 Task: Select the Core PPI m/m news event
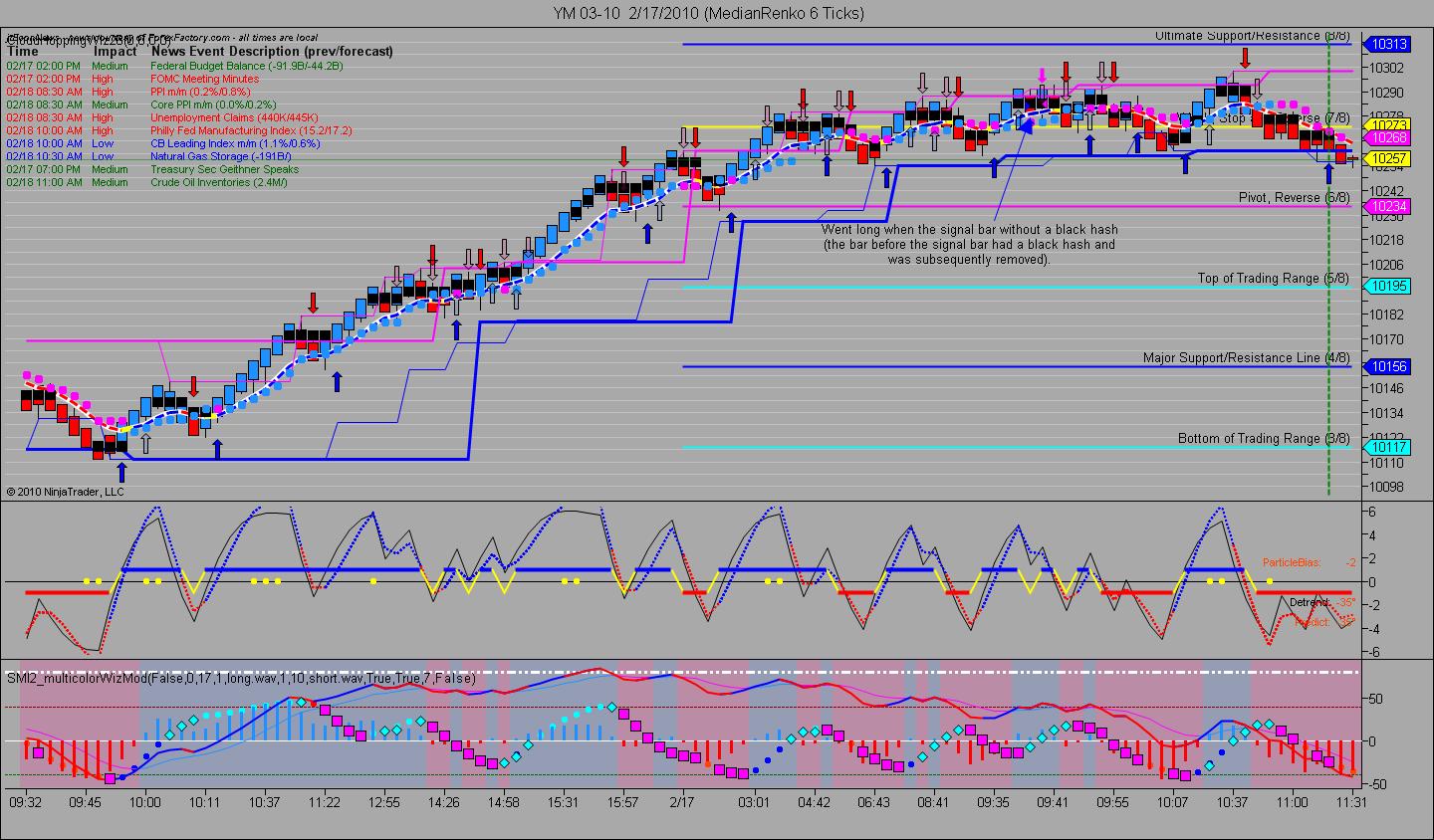214,105
